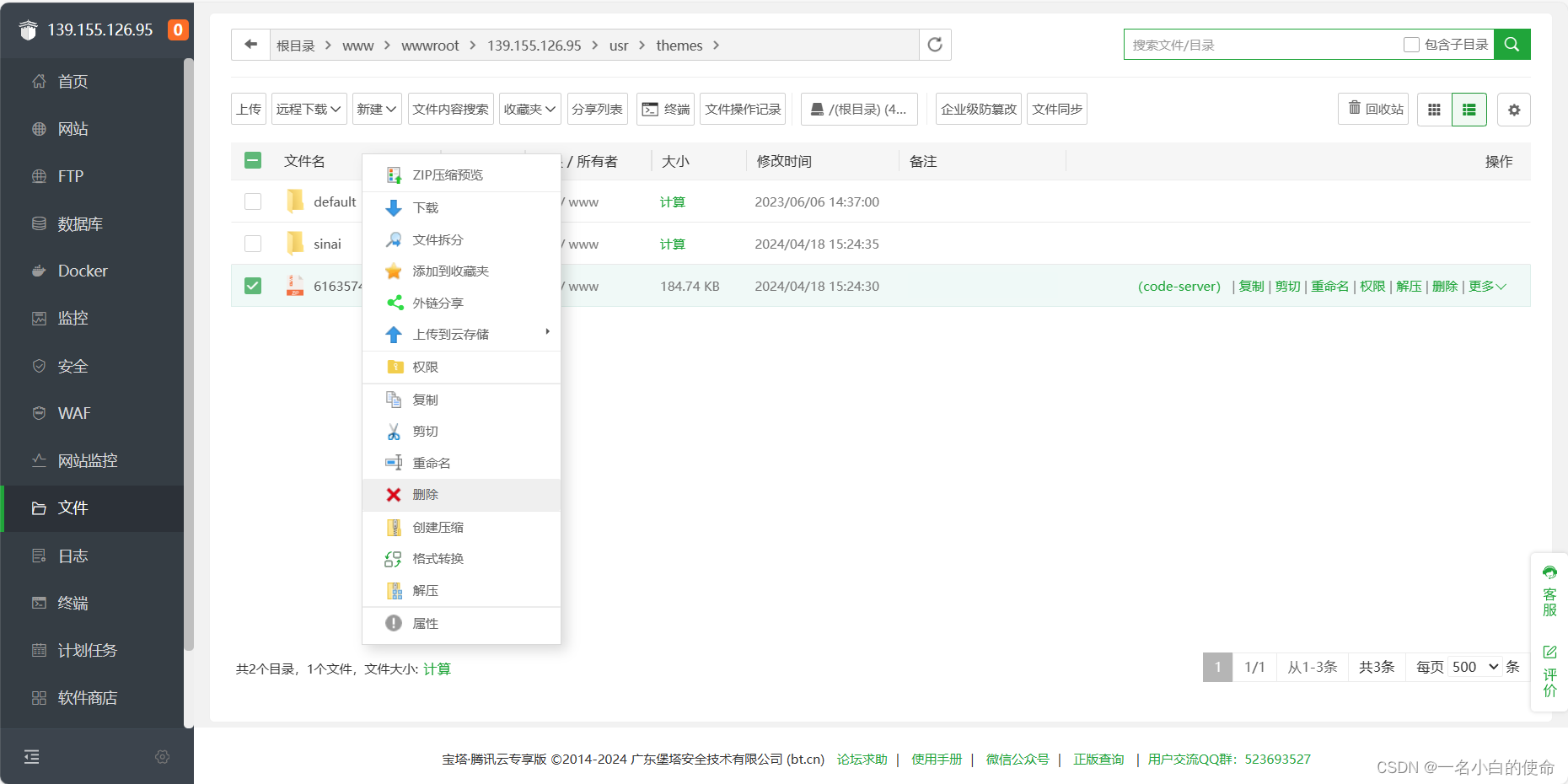Screen dimensions: 1568x784
Task: Navigate to usr in breadcrumb path
Action: (619, 46)
